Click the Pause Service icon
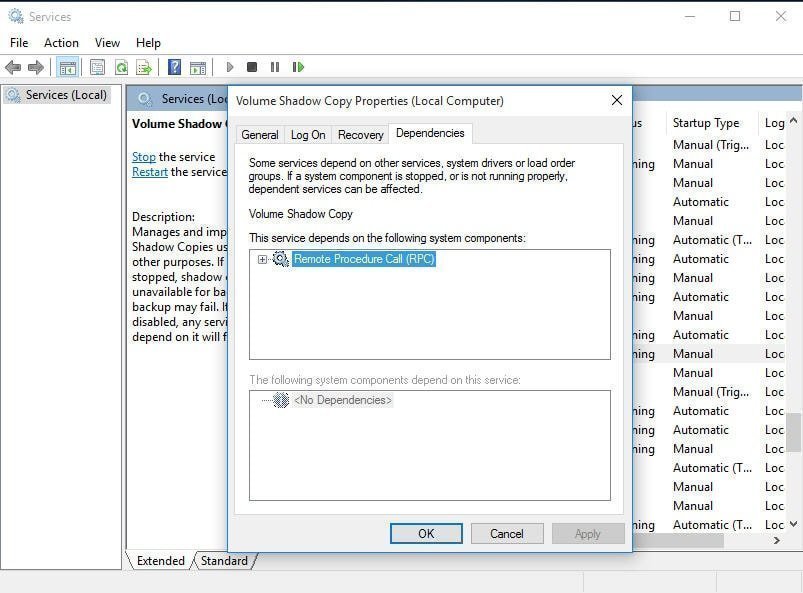803x593 pixels. 275,67
